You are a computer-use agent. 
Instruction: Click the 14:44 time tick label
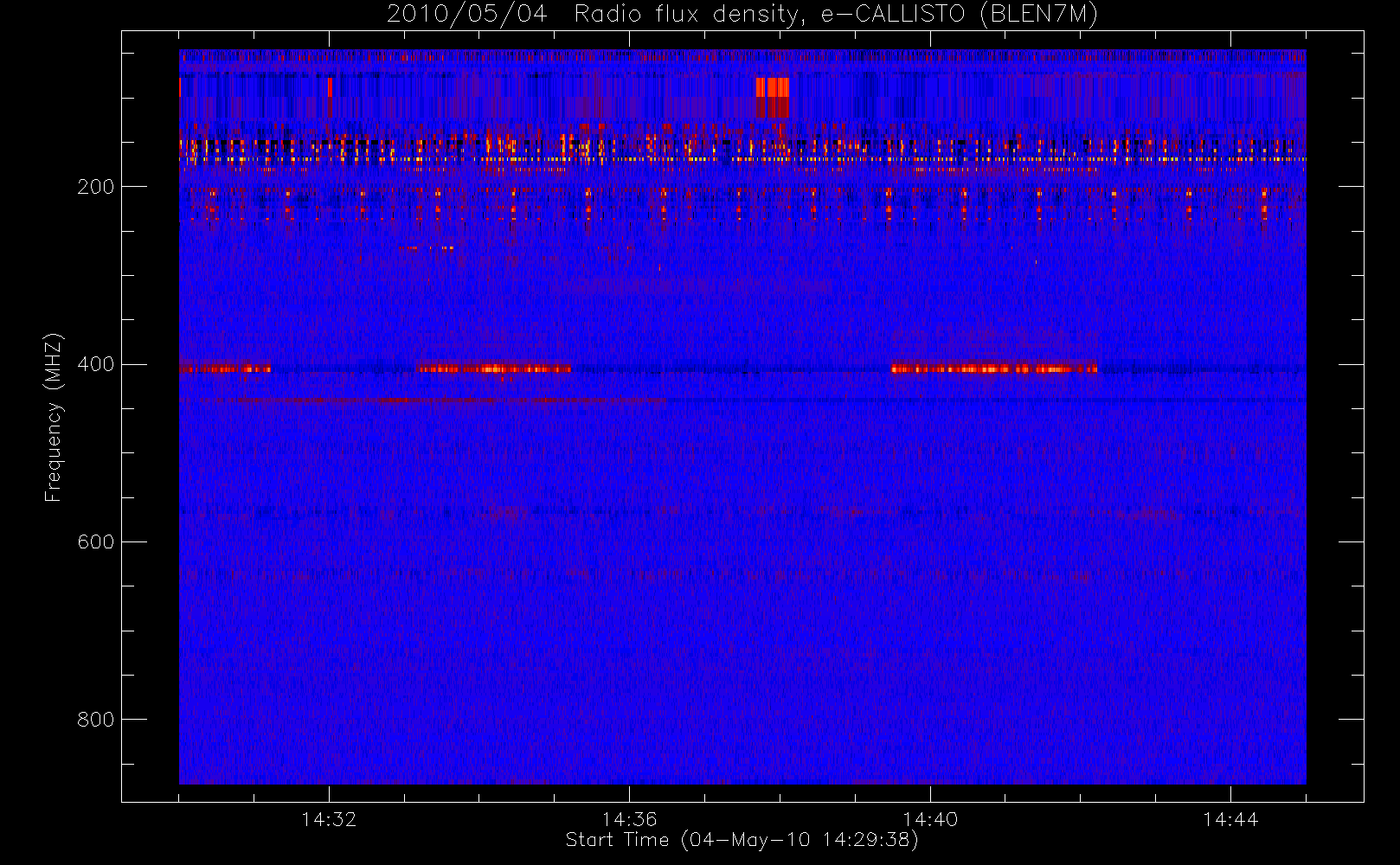click(1230, 819)
